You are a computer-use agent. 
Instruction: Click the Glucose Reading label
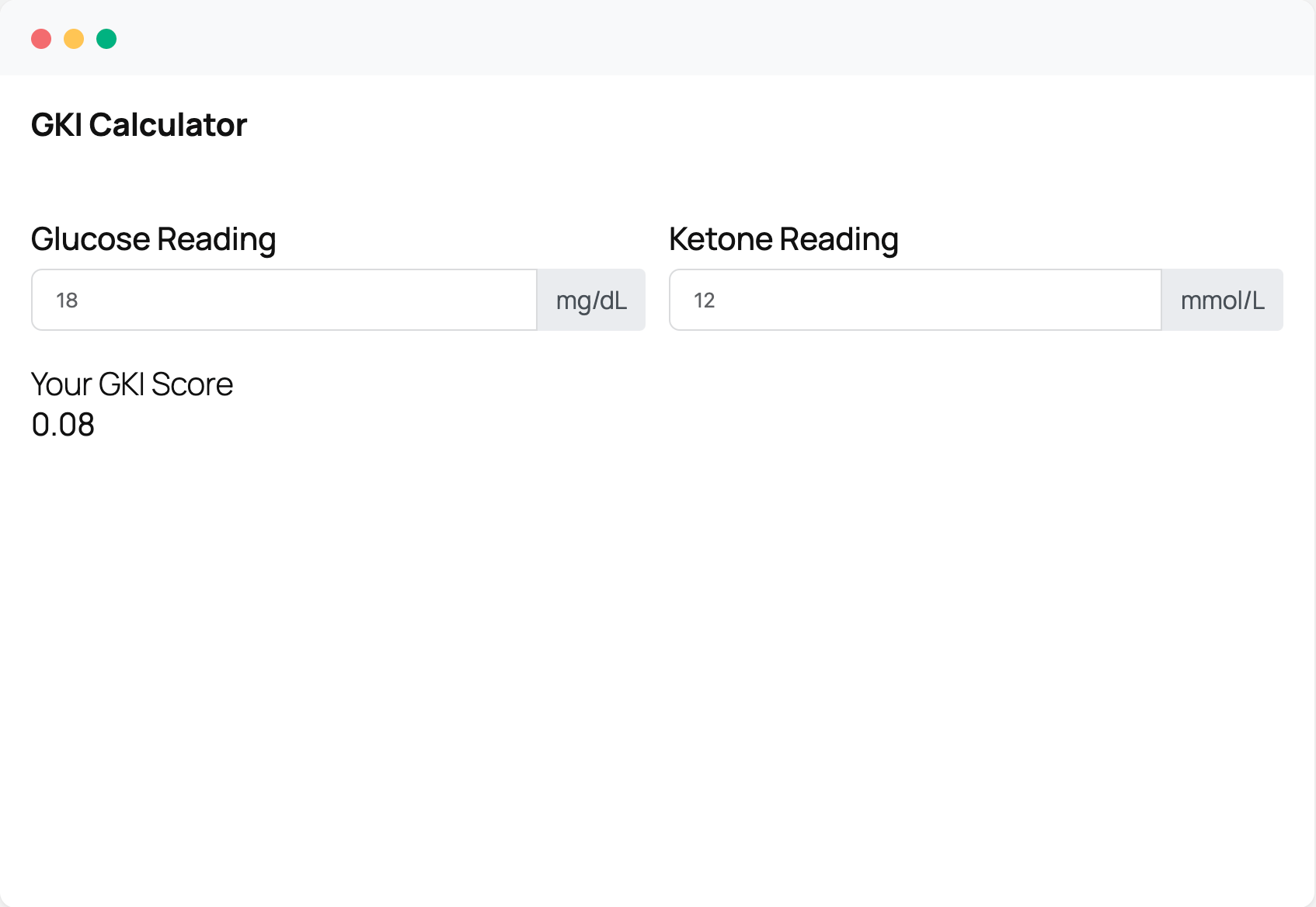154,239
